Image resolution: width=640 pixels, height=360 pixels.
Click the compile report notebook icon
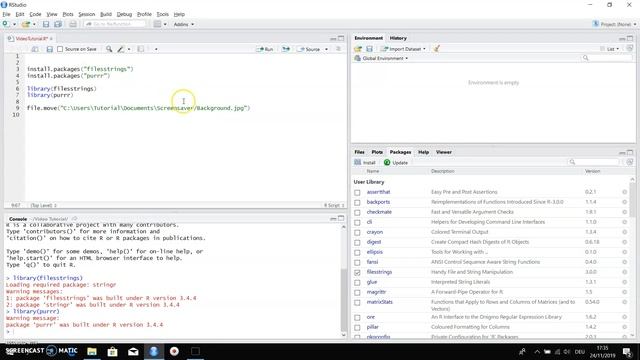pos(140,49)
